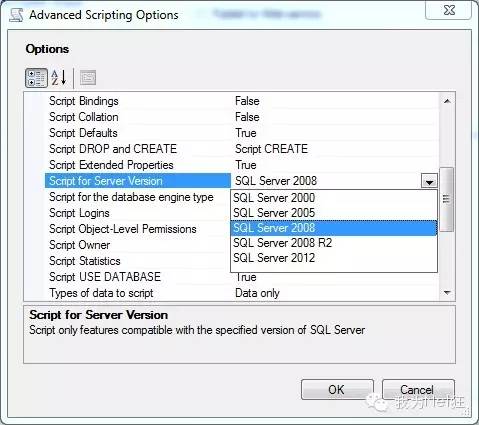Click the scrollbar down arrow
Screen dimensions: 479x425
447,293
